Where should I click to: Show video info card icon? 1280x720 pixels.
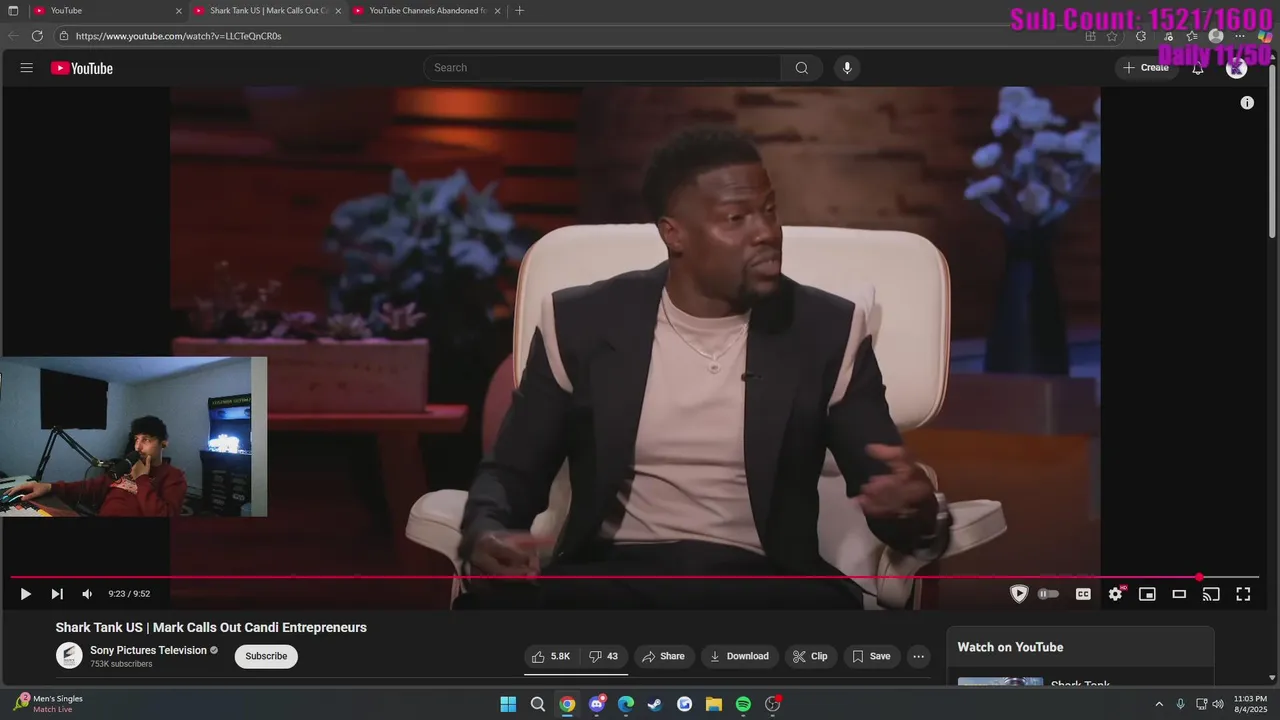tap(1247, 103)
